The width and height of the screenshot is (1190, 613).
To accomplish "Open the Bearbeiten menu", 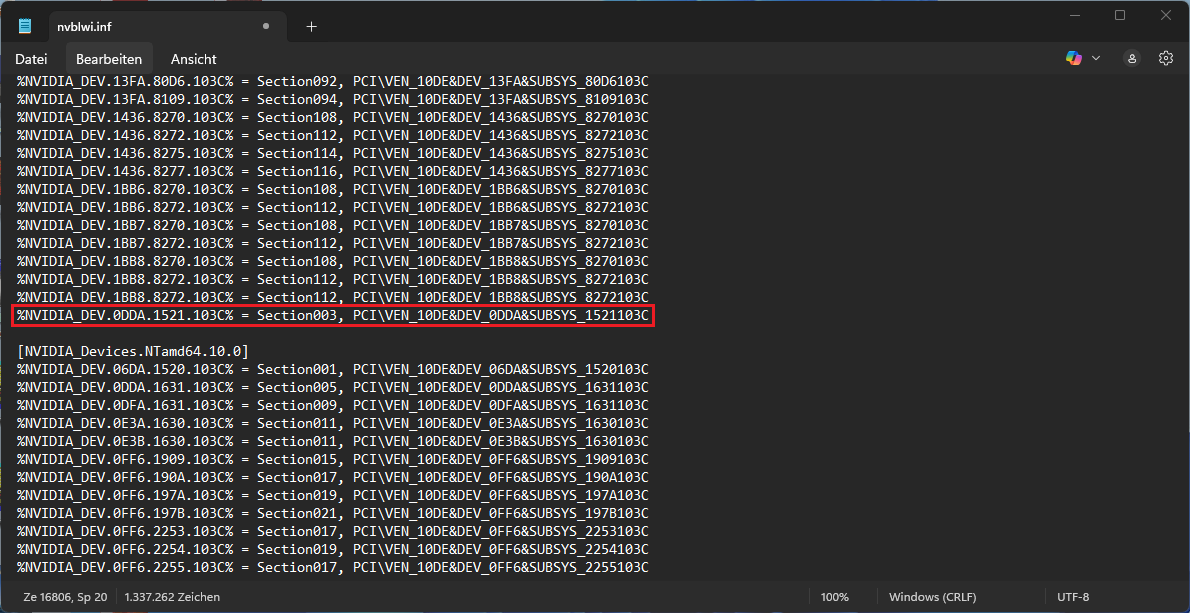I will 109,59.
